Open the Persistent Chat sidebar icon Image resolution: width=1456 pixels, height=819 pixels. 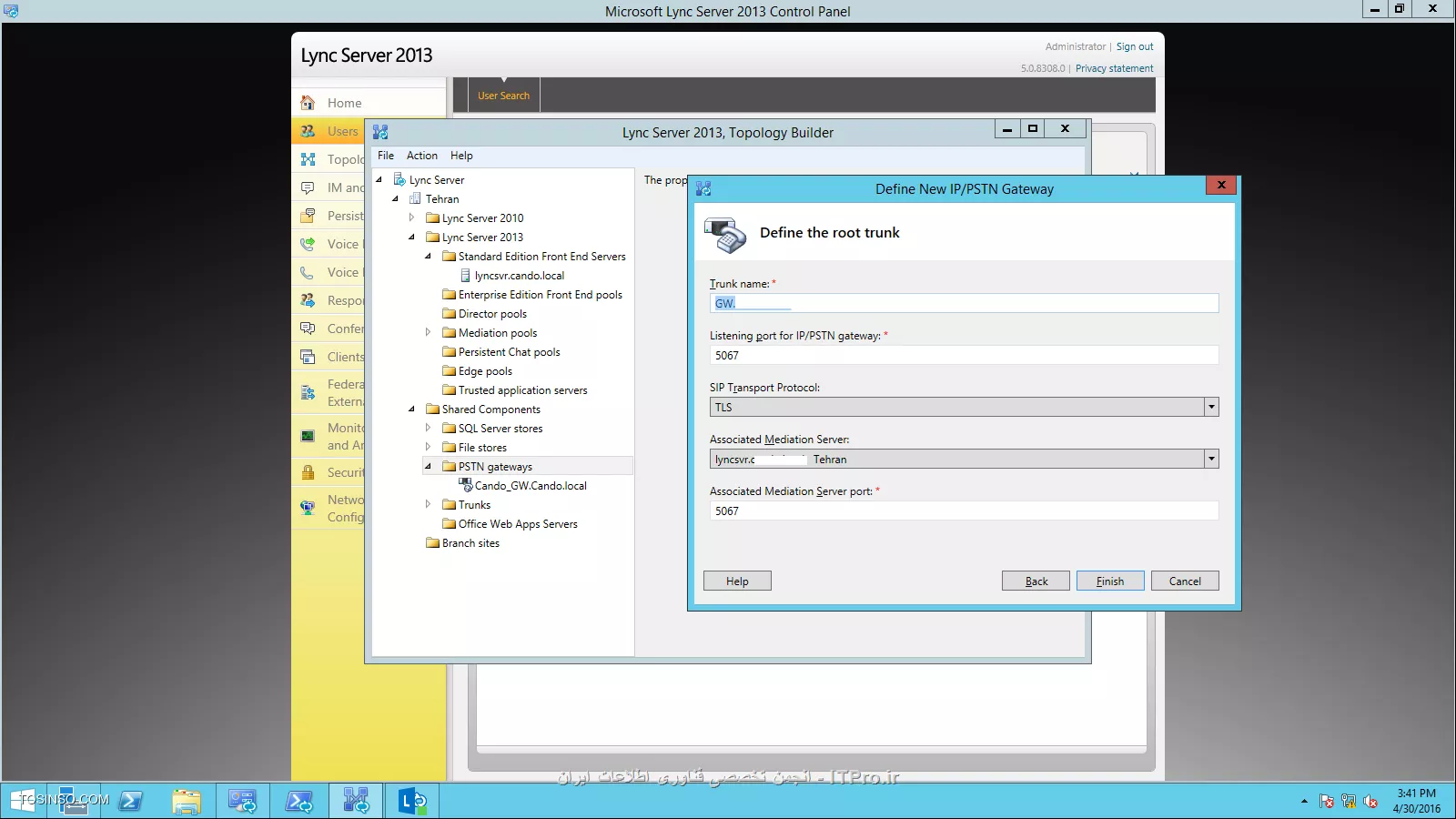[x=308, y=216]
